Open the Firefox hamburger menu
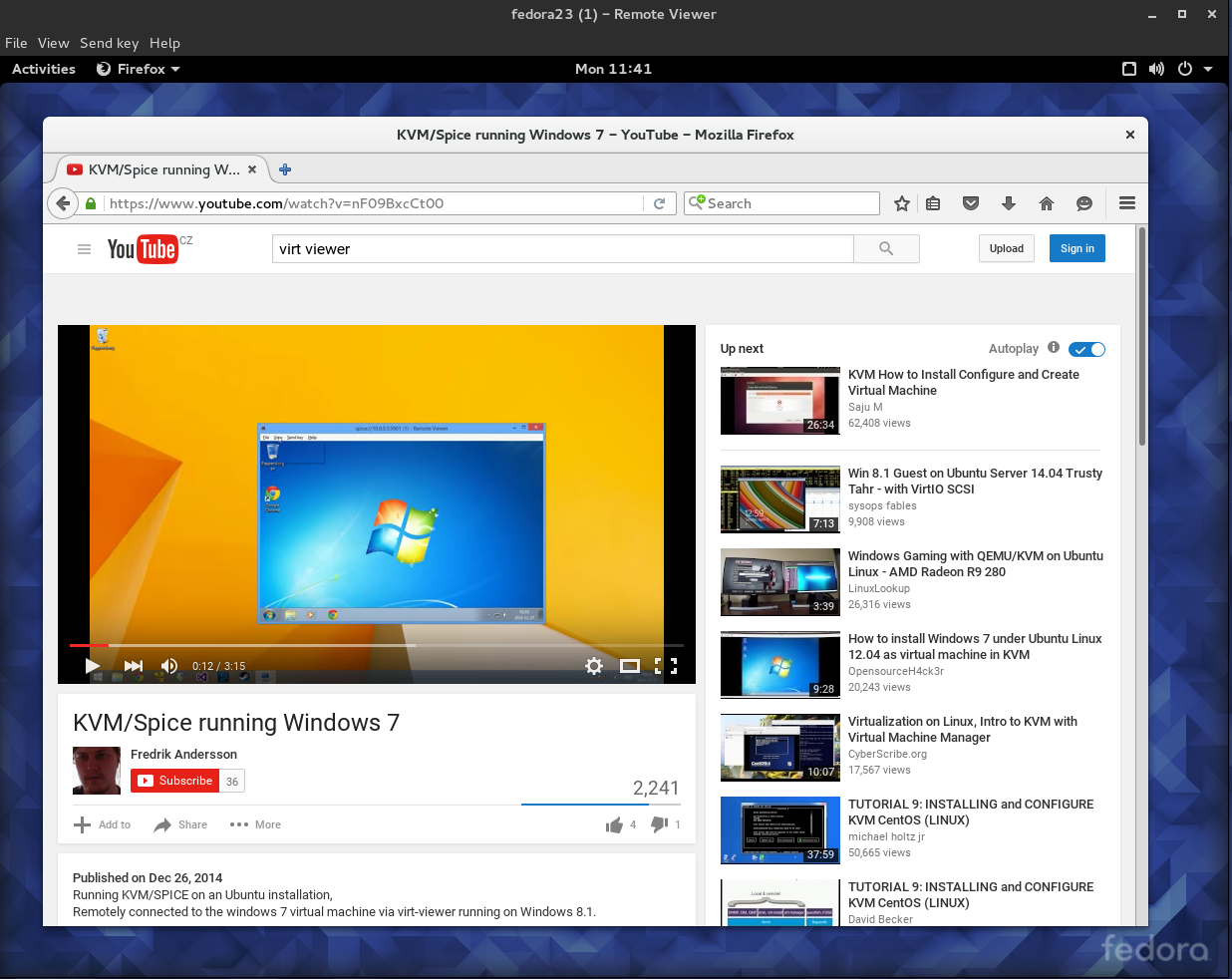Screen dimensions: 1232x979 coord(1127,203)
